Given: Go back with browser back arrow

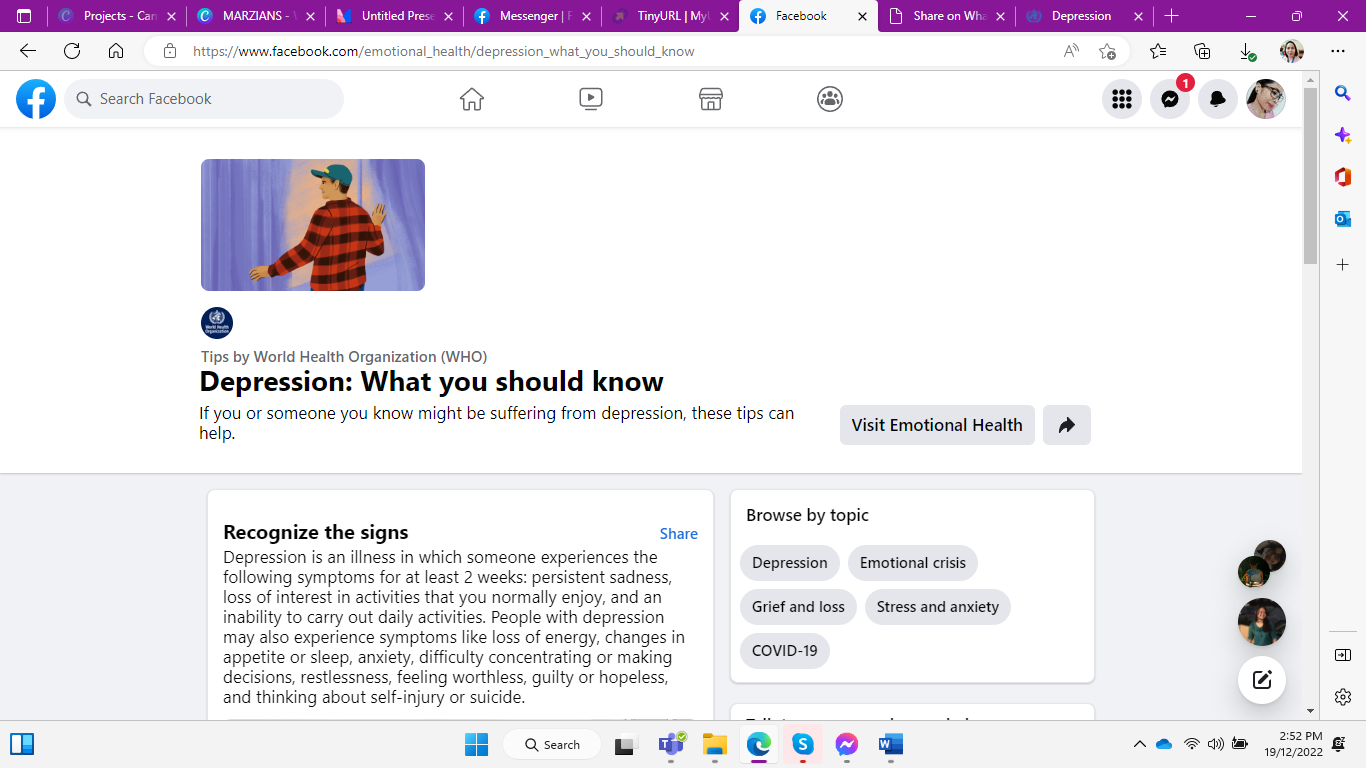Looking at the screenshot, I should pos(28,51).
